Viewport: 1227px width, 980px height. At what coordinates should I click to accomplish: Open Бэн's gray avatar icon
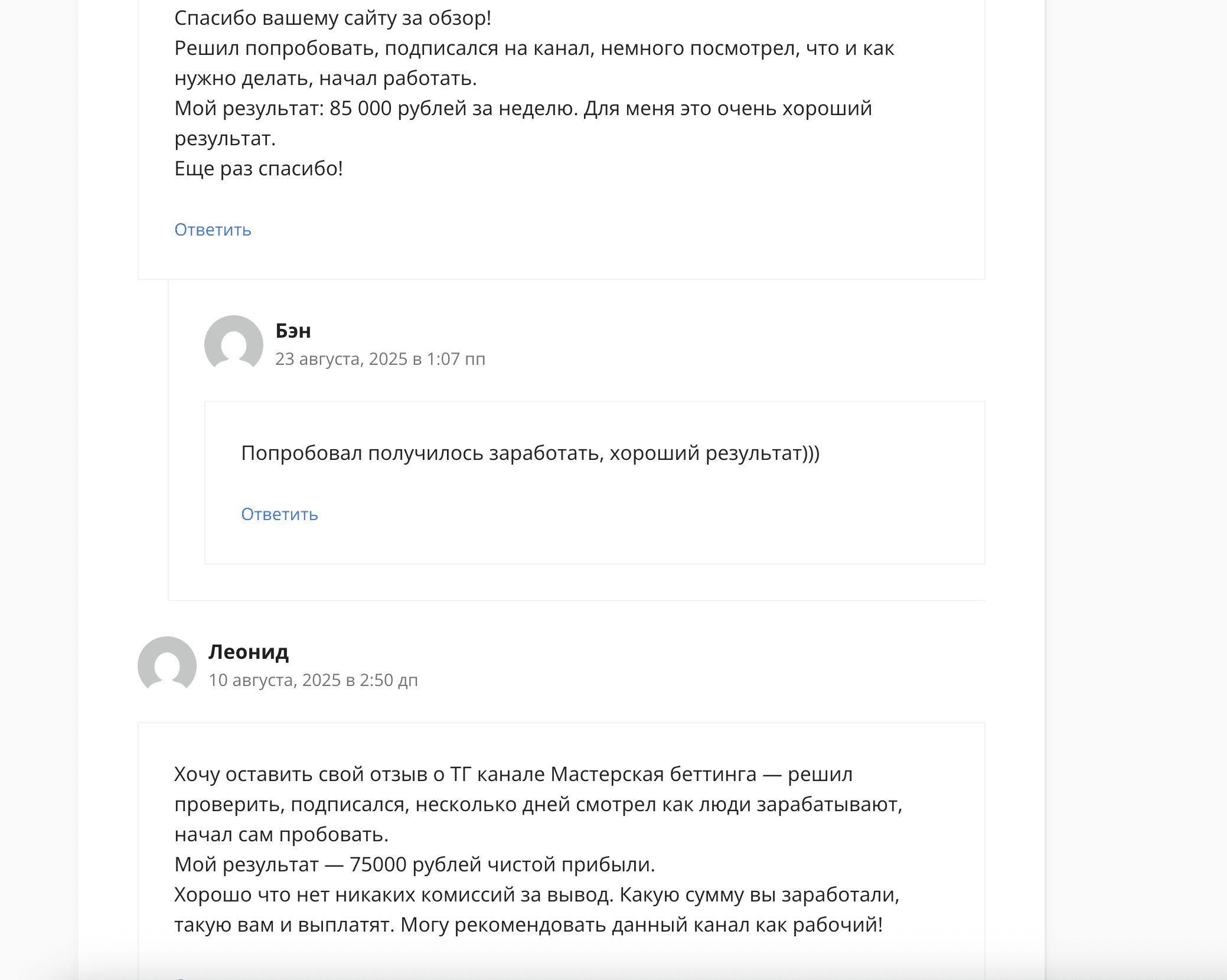click(x=234, y=344)
